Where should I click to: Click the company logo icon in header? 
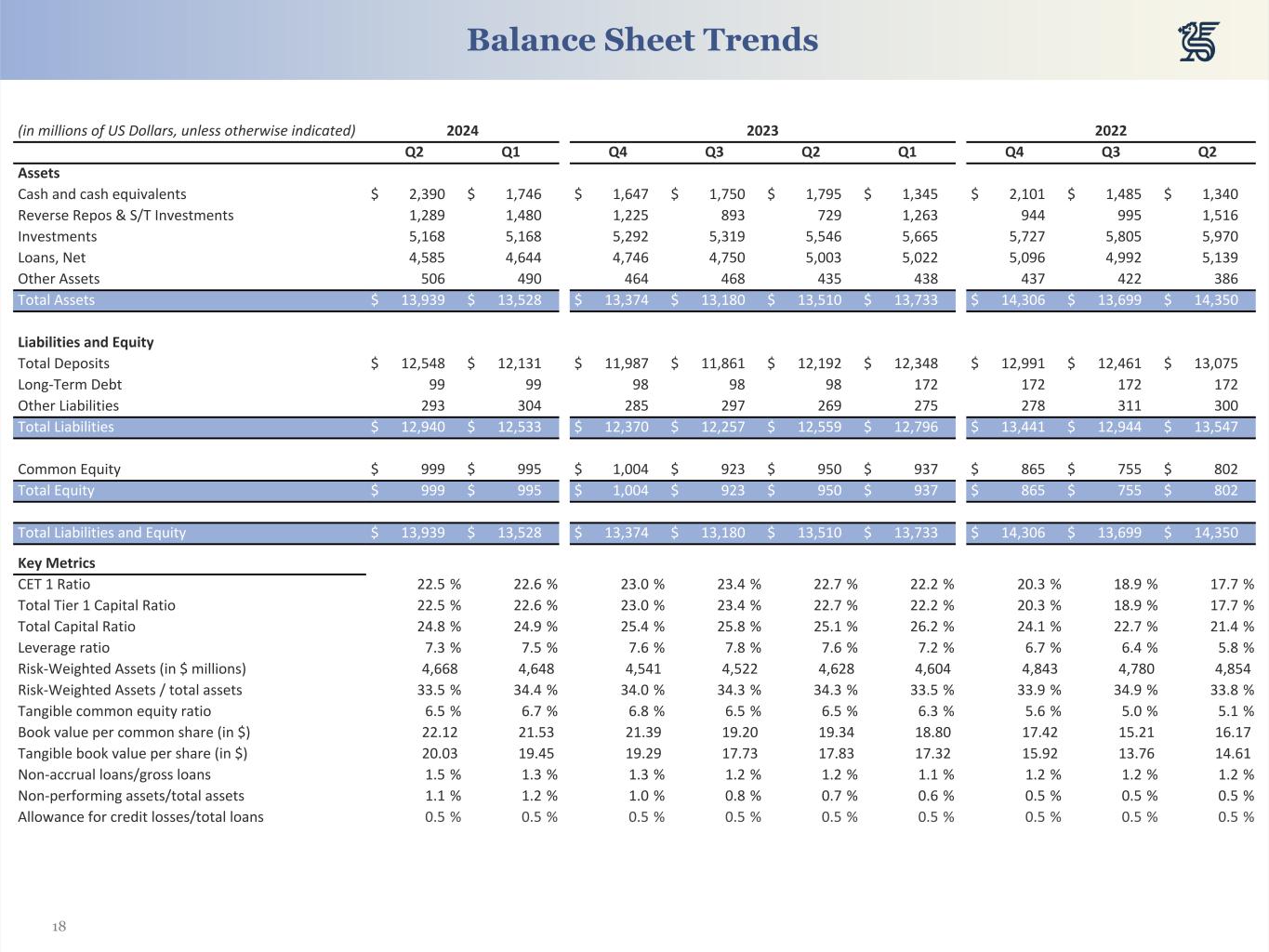[1198, 42]
